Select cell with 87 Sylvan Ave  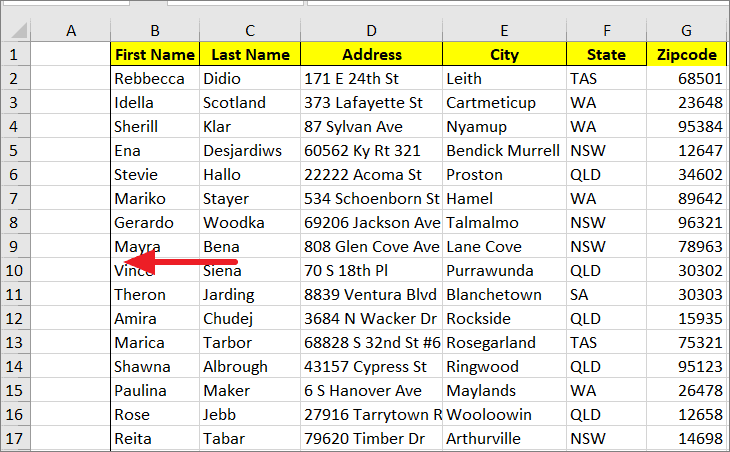pos(372,127)
